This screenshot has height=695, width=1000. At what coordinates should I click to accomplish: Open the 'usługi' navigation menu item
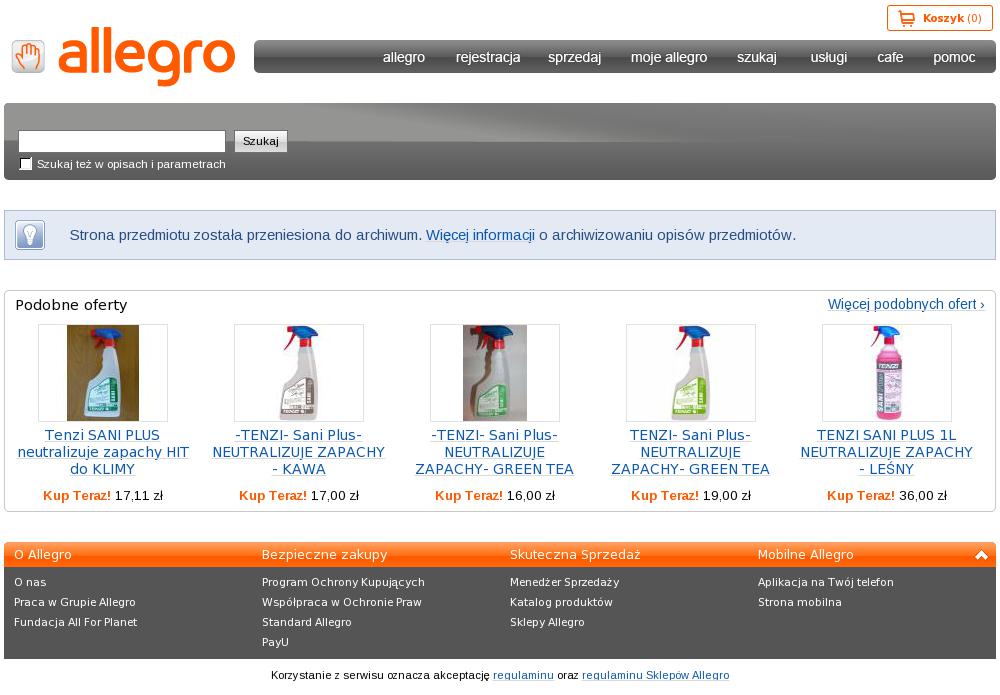tap(828, 57)
